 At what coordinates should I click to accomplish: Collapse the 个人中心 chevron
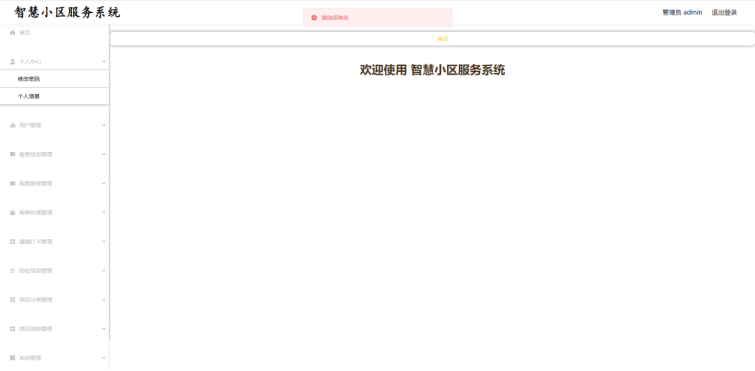coord(104,62)
